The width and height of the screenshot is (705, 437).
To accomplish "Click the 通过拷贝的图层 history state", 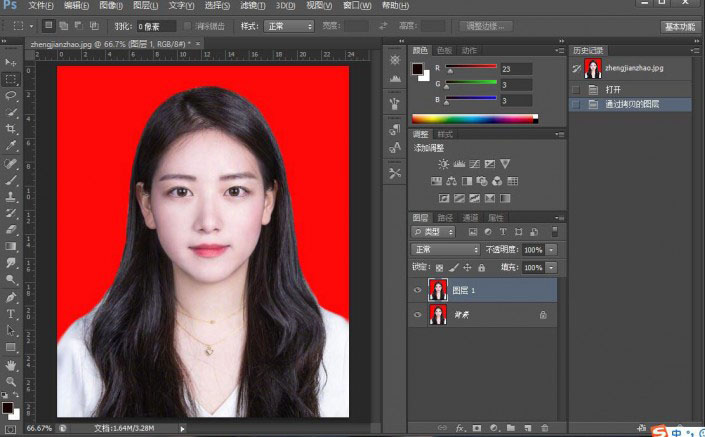I will tap(632, 103).
